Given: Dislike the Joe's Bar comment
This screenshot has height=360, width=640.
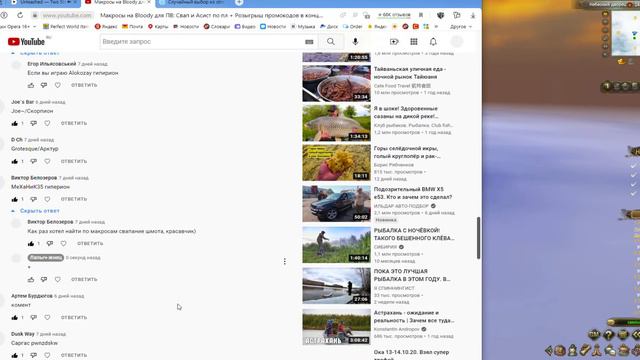Looking at the screenshot, I should (x=33, y=123).
